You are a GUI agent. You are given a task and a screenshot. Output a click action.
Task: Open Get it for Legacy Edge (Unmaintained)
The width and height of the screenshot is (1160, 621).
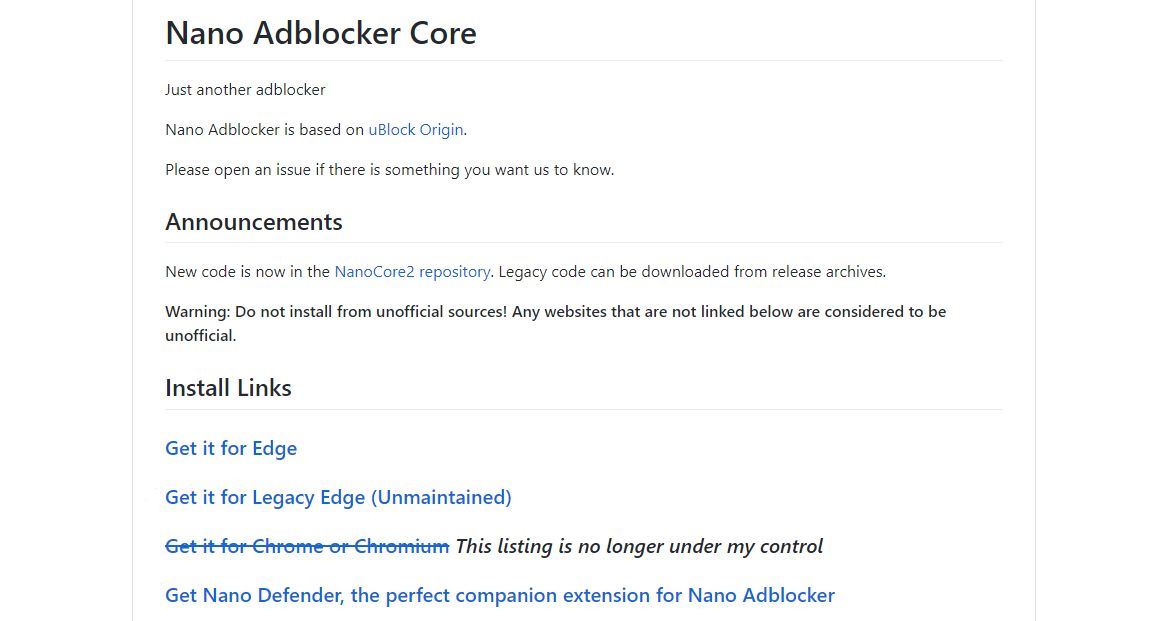(x=338, y=497)
